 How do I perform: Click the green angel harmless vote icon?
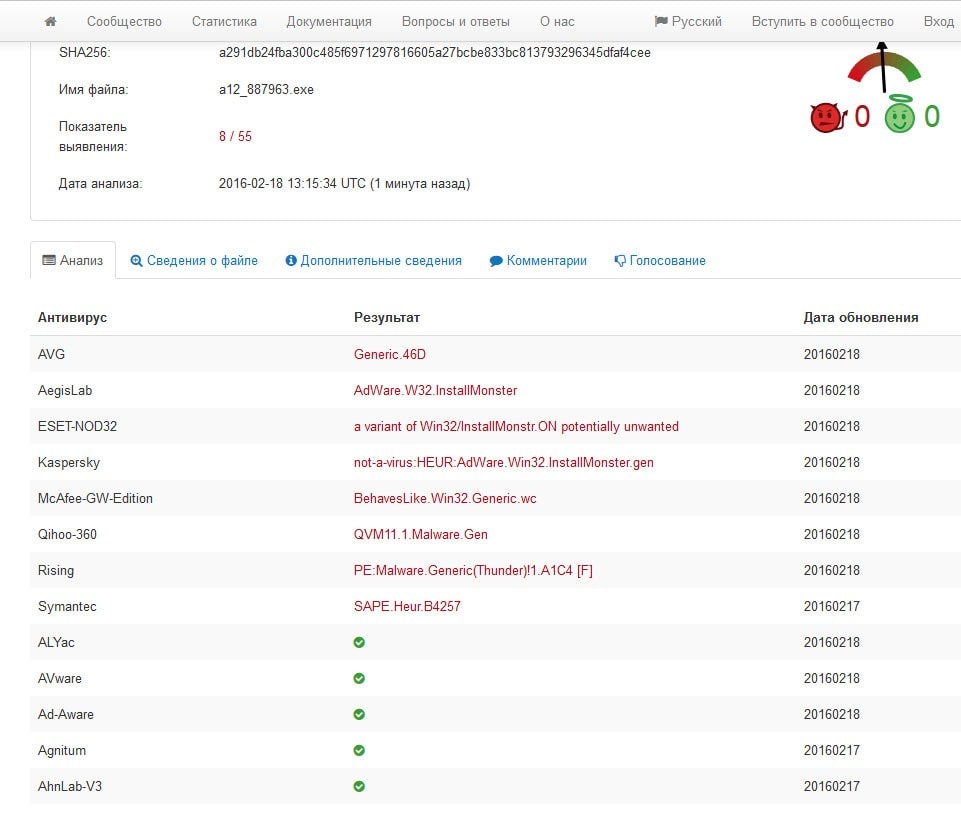click(x=899, y=116)
